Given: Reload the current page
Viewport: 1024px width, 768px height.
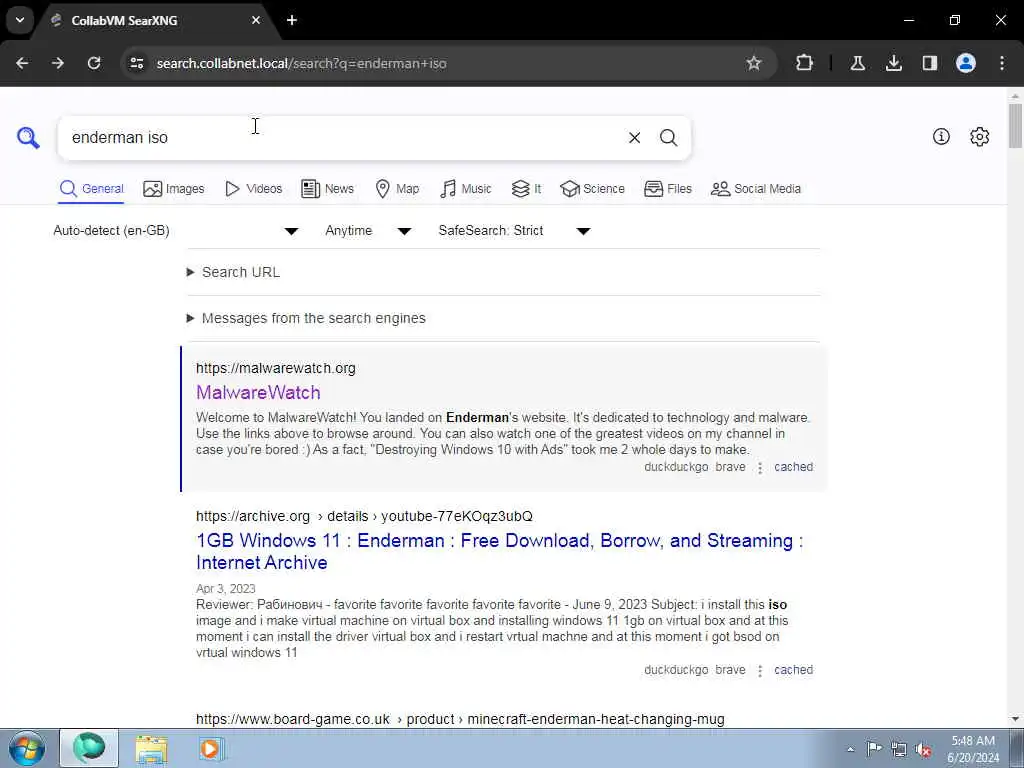Looking at the screenshot, I should click(94, 63).
